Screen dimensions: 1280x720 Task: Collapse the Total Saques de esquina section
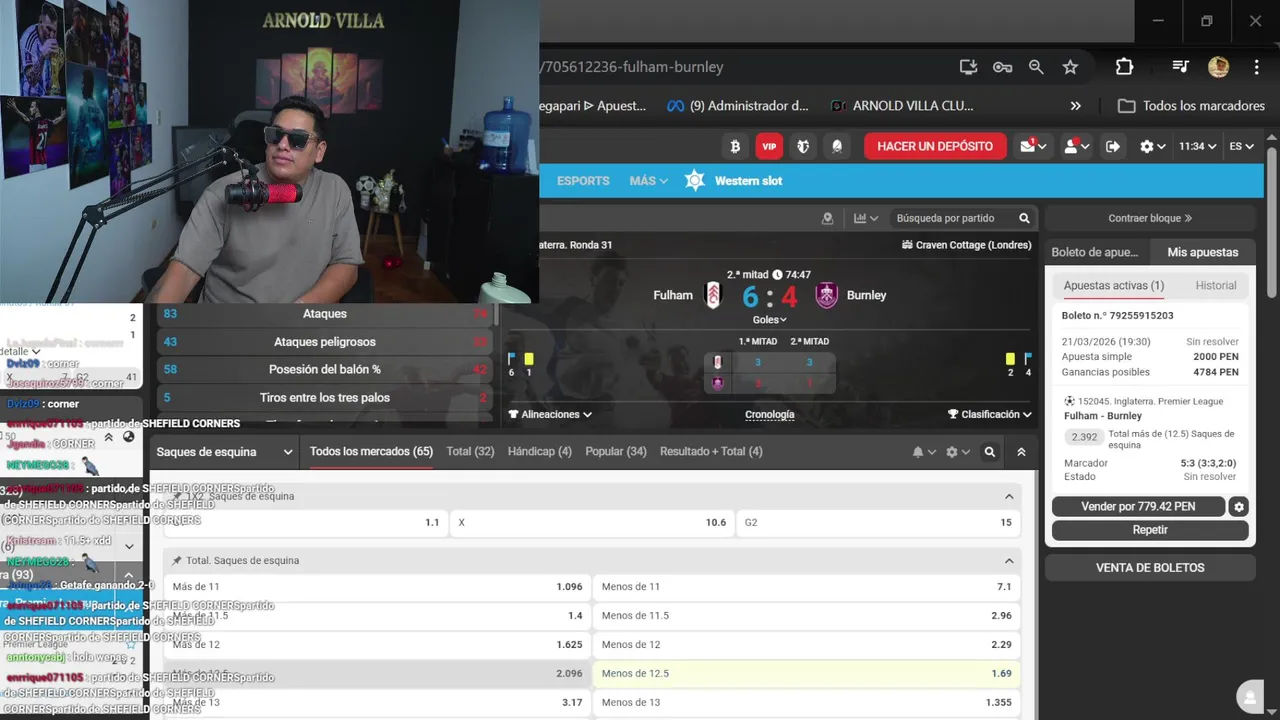pyautogui.click(x=1009, y=561)
